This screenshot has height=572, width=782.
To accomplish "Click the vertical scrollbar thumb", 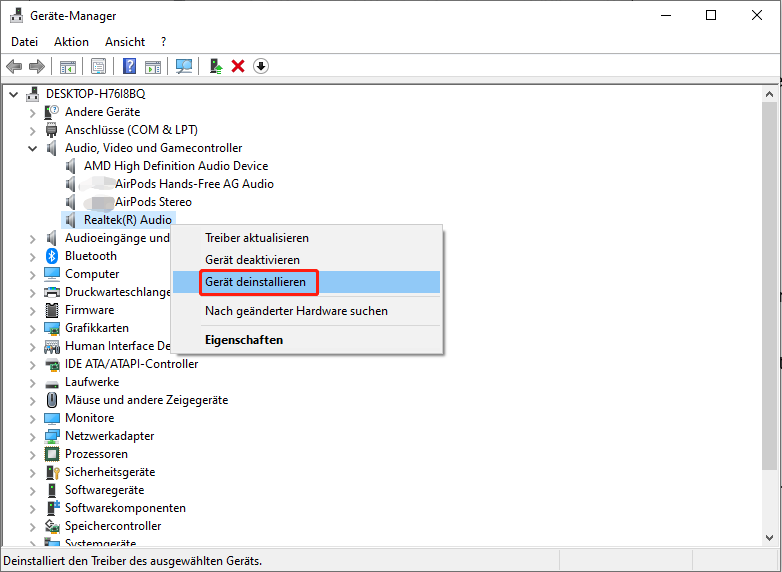I will [x=769, y=286].
